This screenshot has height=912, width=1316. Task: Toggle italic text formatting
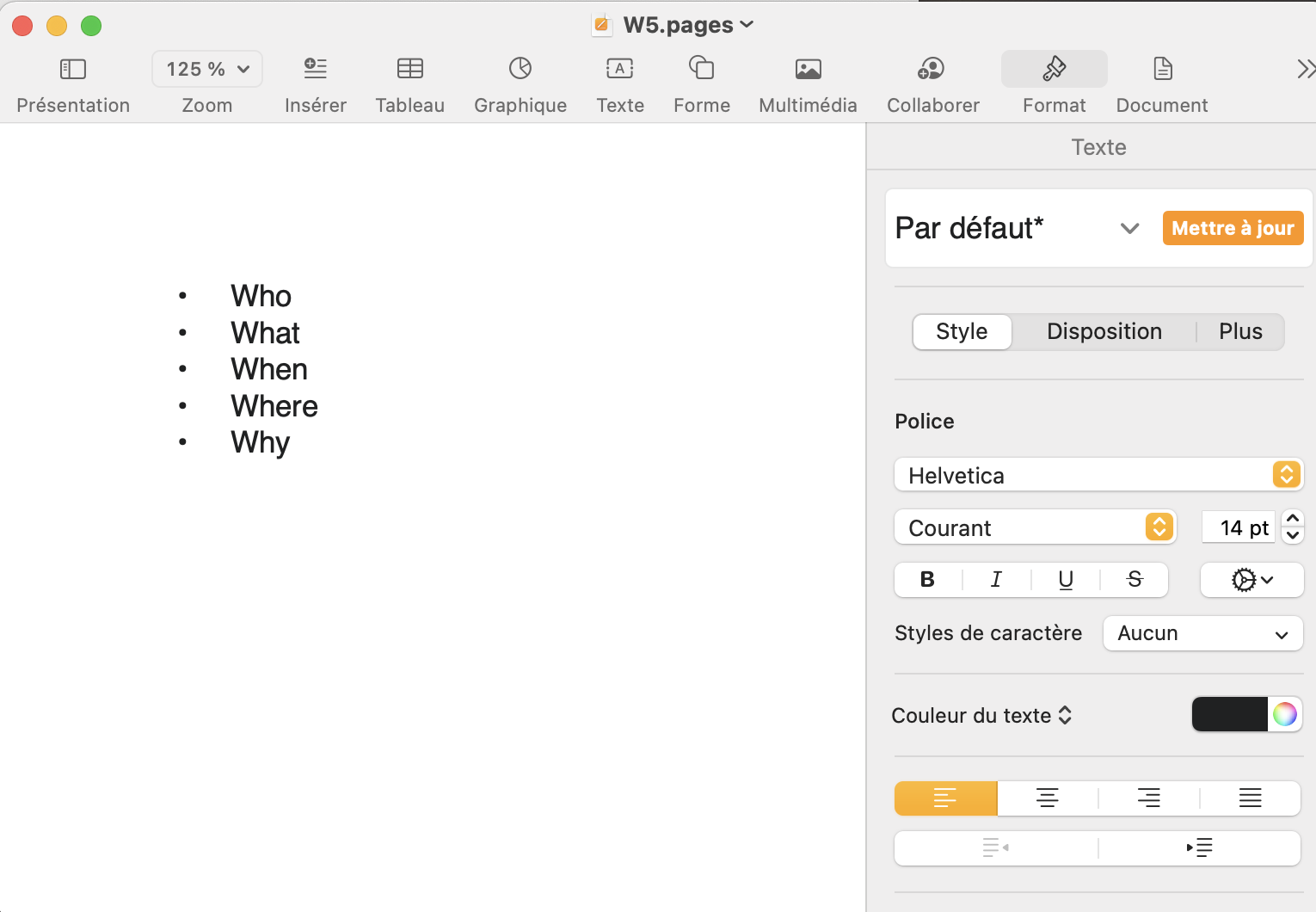coord(996,580)
